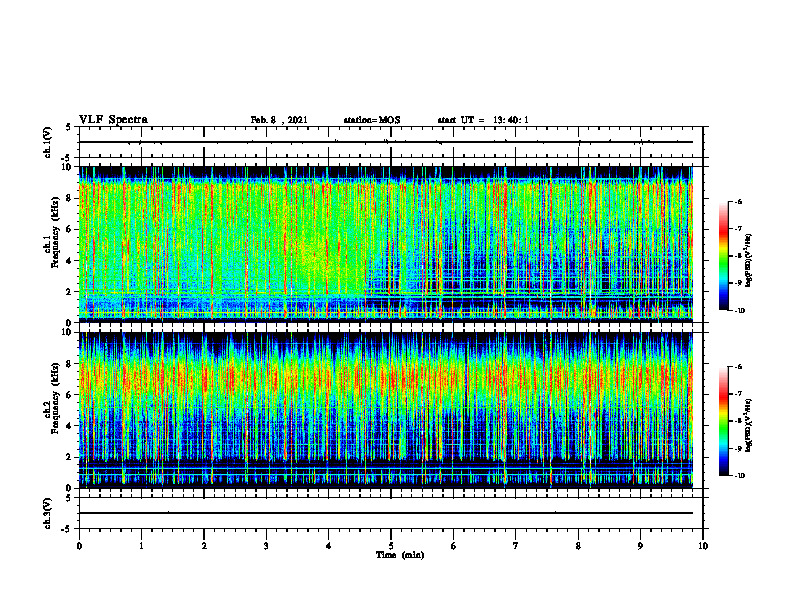Click time axis tick label "2"
The height and width of the screenshot is (612, 792).
point(204,546)
